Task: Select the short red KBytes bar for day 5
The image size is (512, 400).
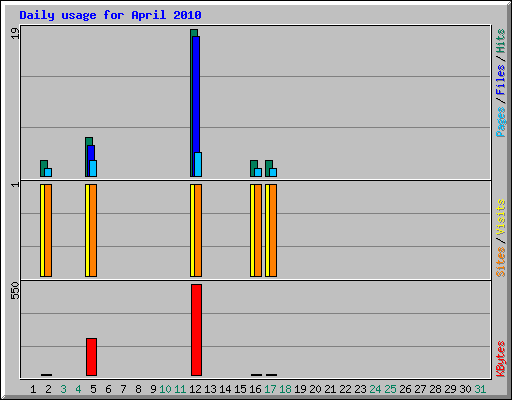Action: pos(91,357)
